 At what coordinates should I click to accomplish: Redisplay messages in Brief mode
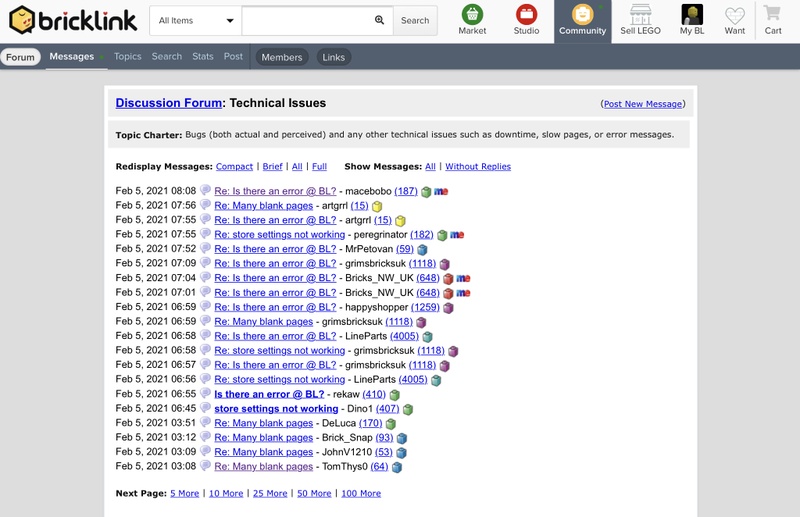coord(272,166)
